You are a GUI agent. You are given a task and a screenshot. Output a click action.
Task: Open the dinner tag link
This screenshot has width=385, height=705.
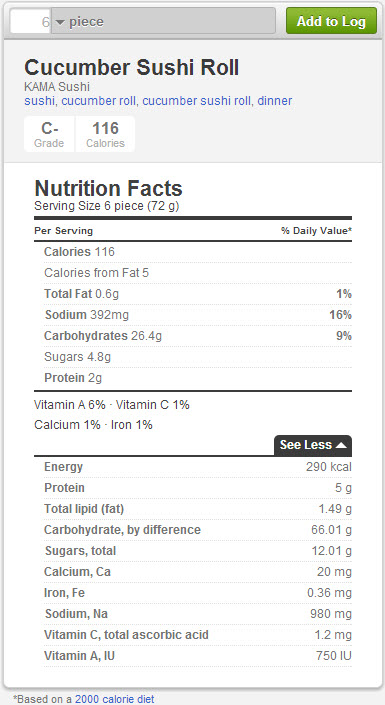click(x=275, y=101)
